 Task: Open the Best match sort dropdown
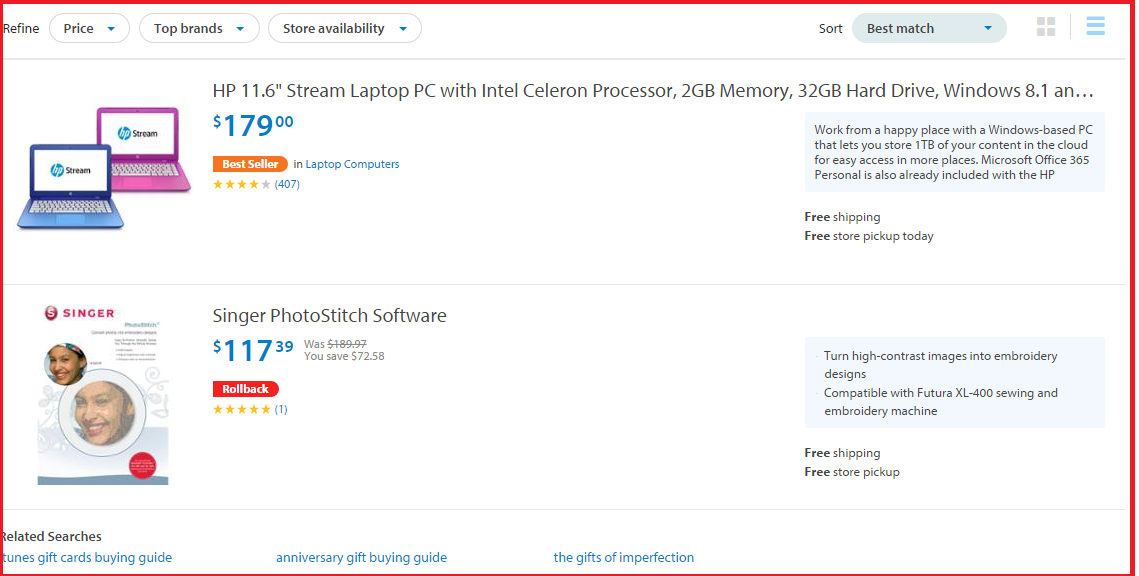click(x=929, y=28)
